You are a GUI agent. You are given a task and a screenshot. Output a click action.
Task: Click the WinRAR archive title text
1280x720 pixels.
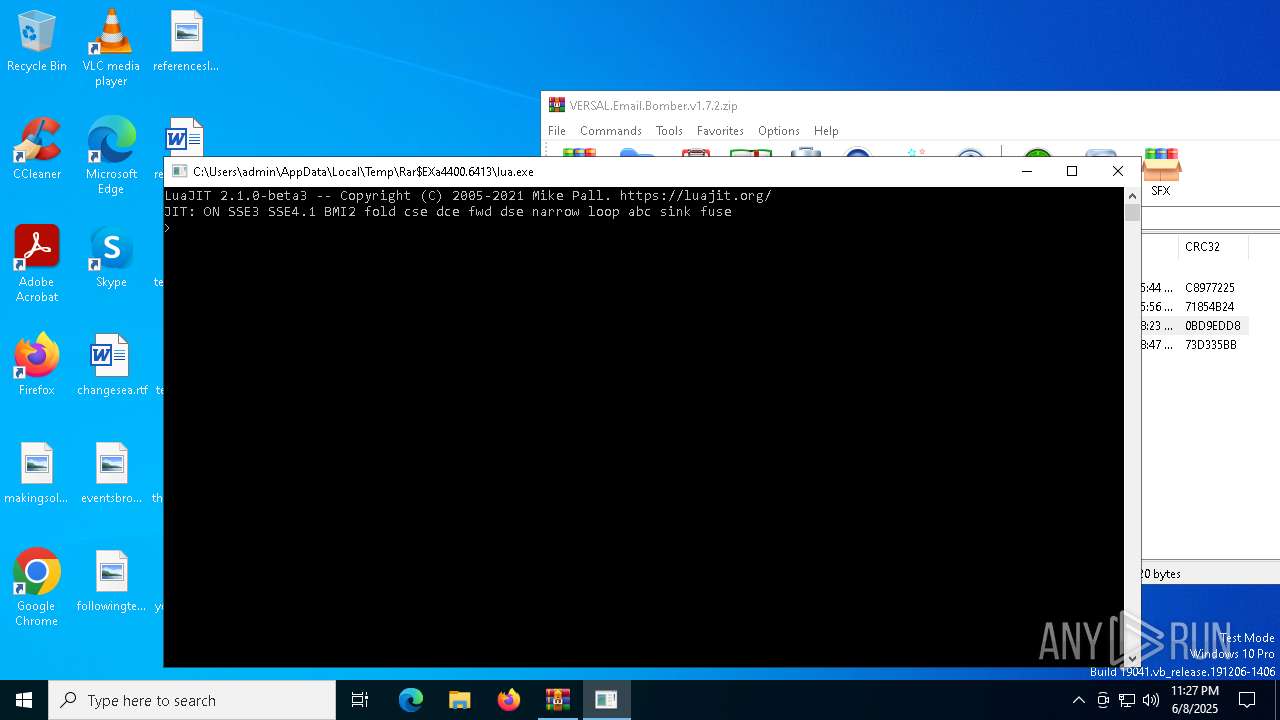[x=653, y=106]
